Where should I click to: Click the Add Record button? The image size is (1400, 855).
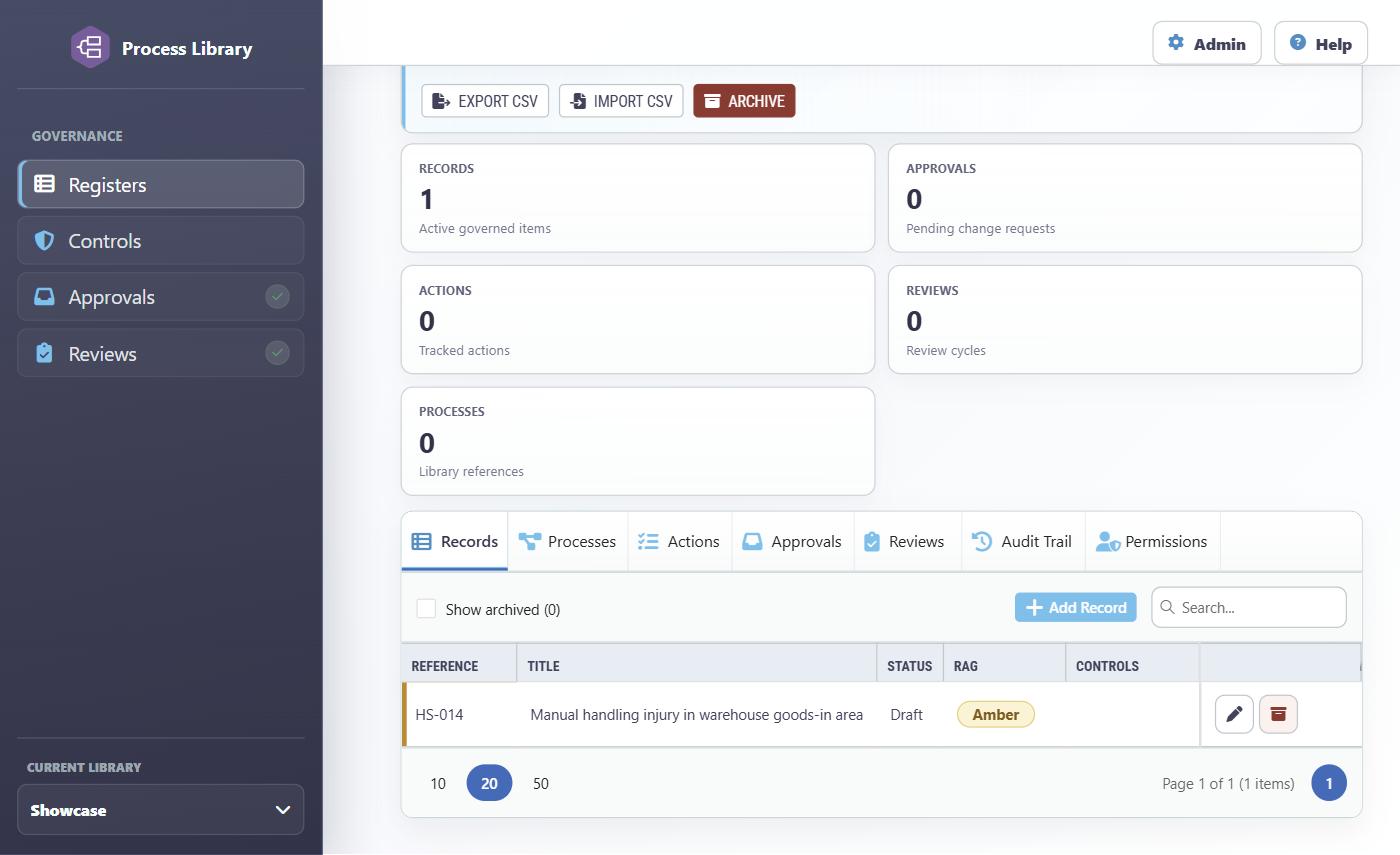click(1076, 607)
